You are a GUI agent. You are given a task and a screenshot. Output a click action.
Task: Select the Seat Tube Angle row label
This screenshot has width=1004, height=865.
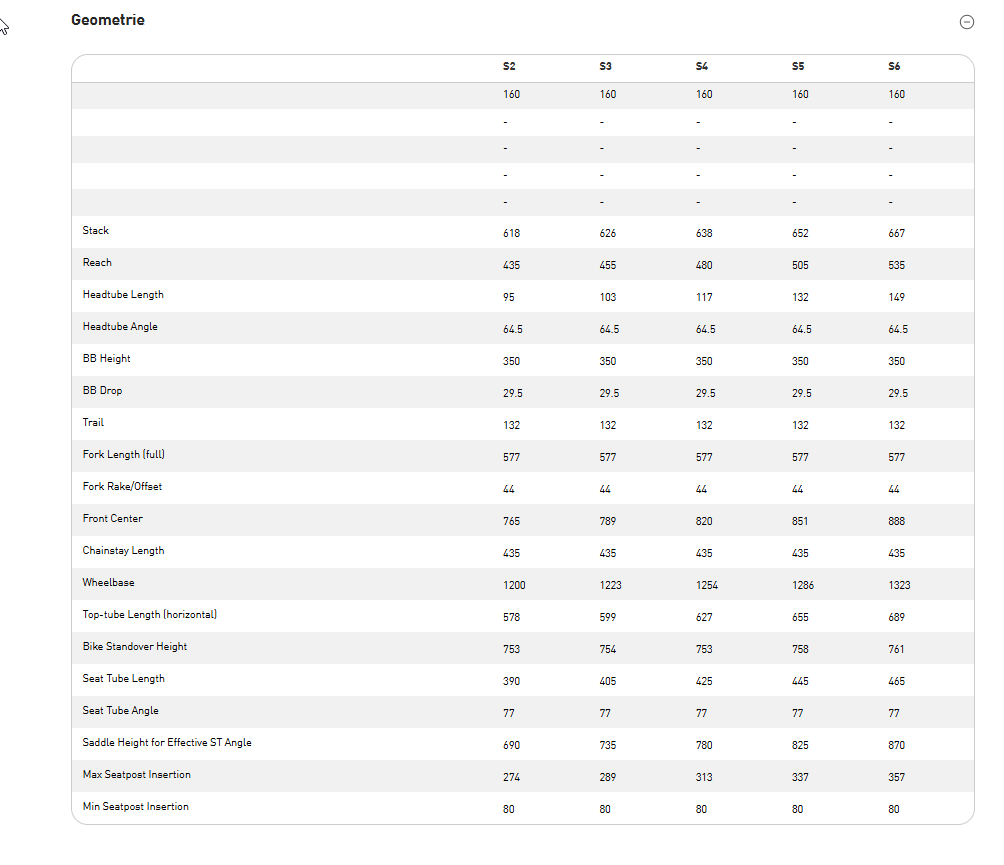coord(120,711)
